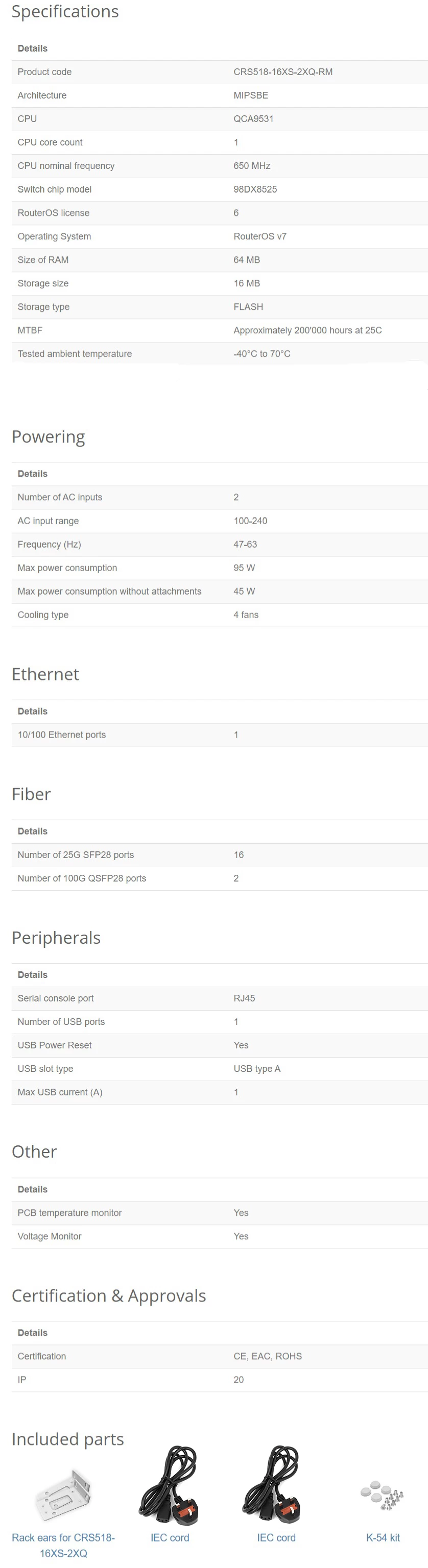Click the 'Included parts' heading
This screenshot has width=428, height=1568.
pyautogui.click(x=67, y=1439)
